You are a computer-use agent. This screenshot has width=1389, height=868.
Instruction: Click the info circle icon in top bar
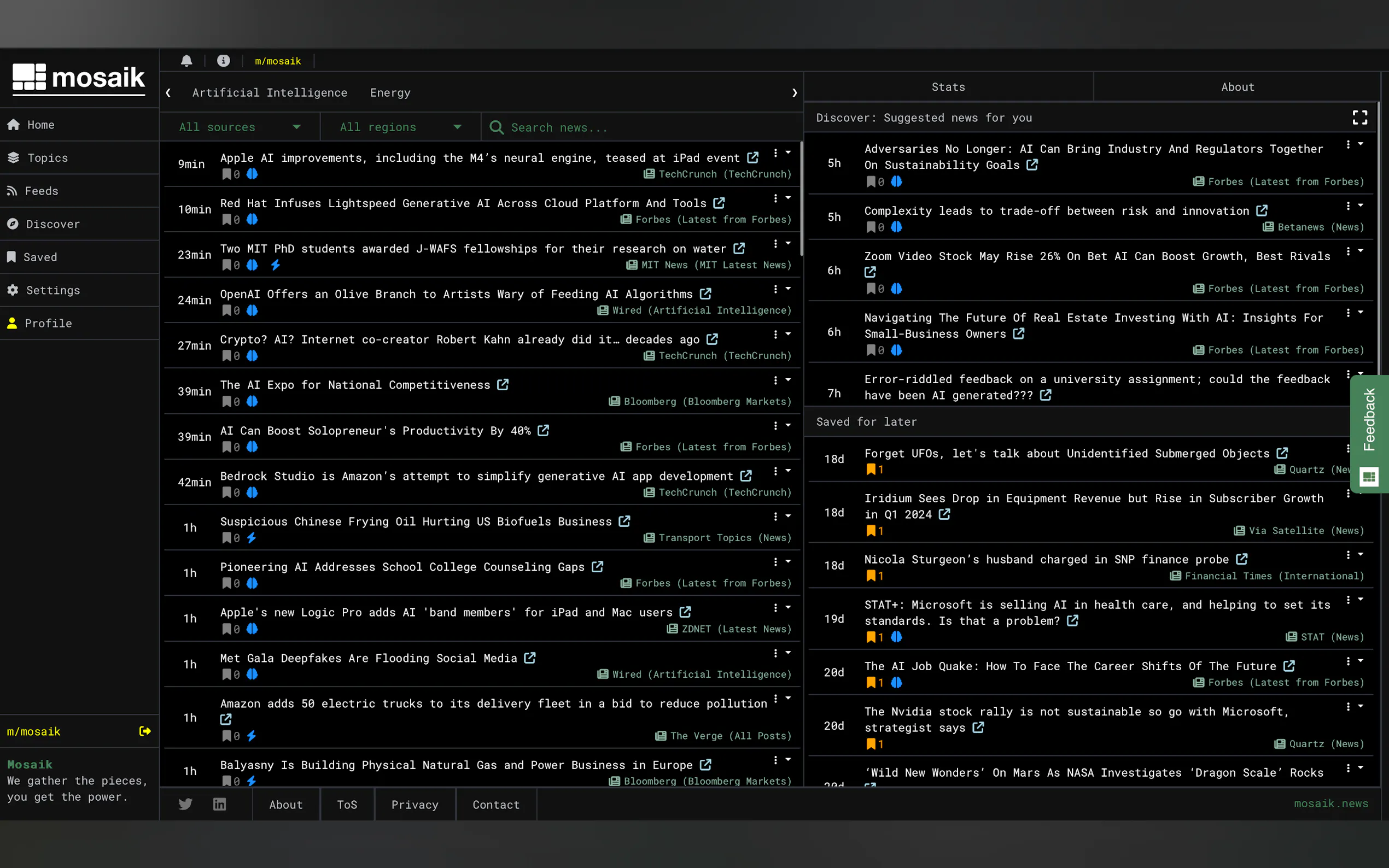click(223, 61)
